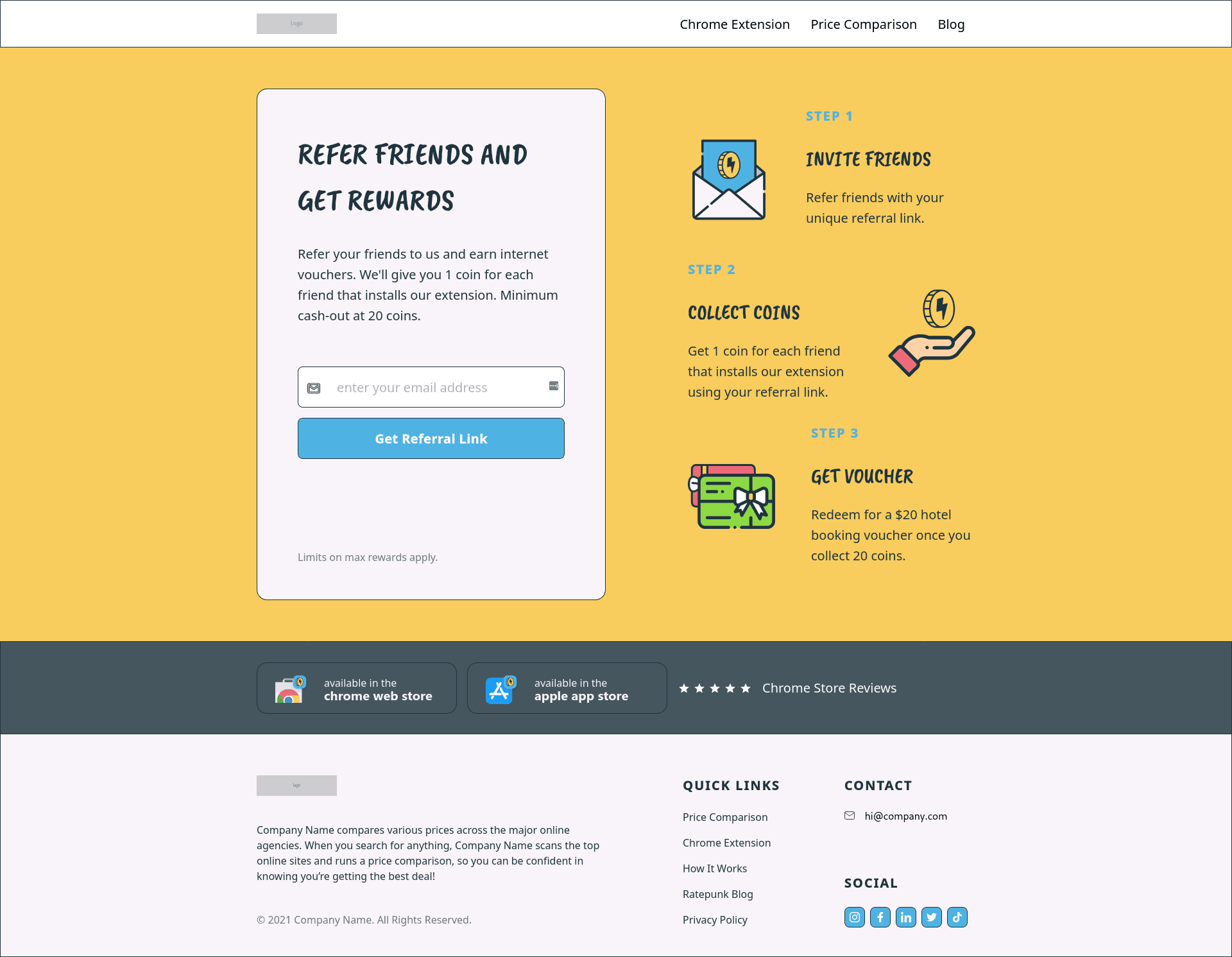
Task: Click the Chrome Web Store availability button
Action: coord(356,687)
